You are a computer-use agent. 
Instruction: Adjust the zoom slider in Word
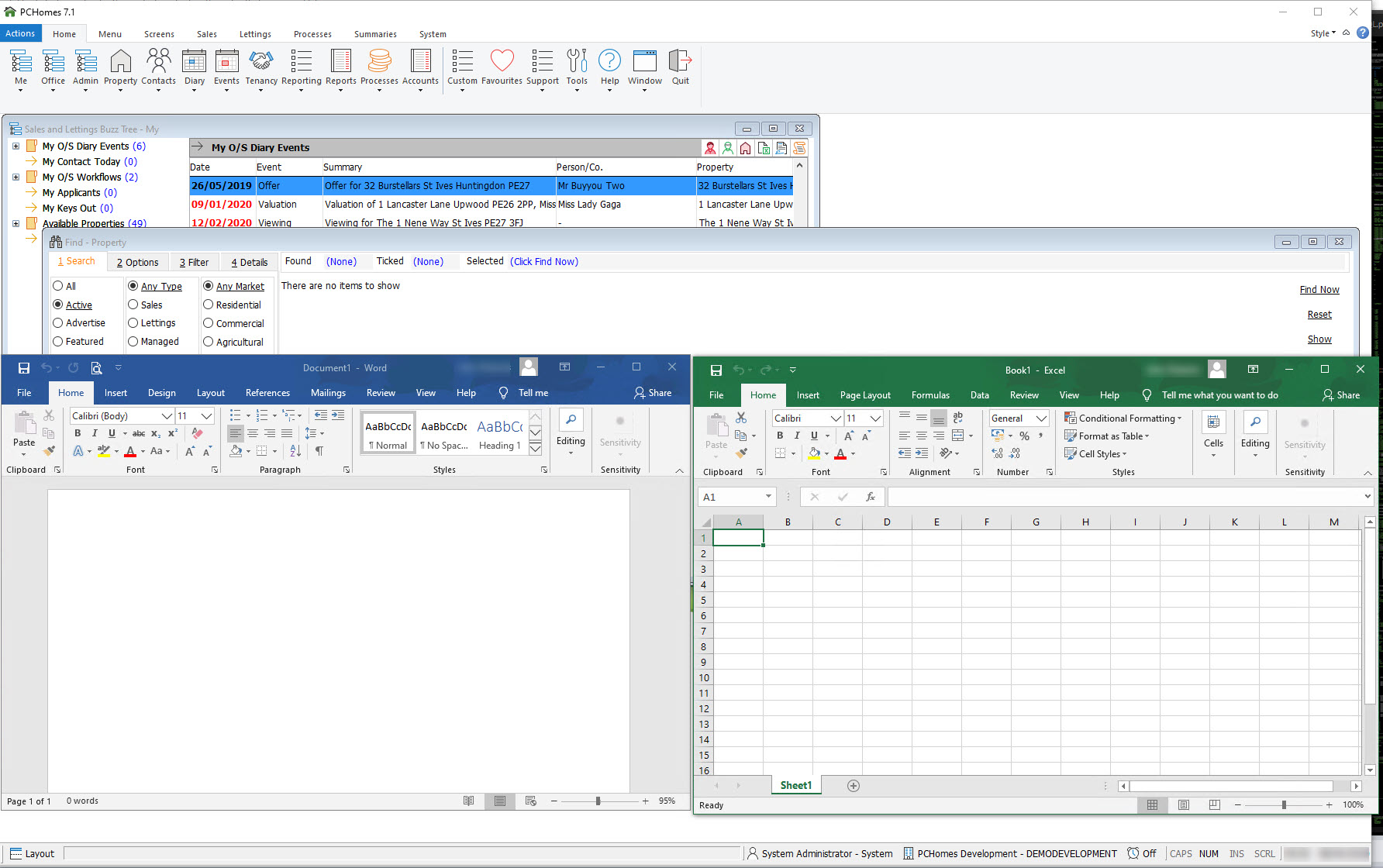[598, 801]
